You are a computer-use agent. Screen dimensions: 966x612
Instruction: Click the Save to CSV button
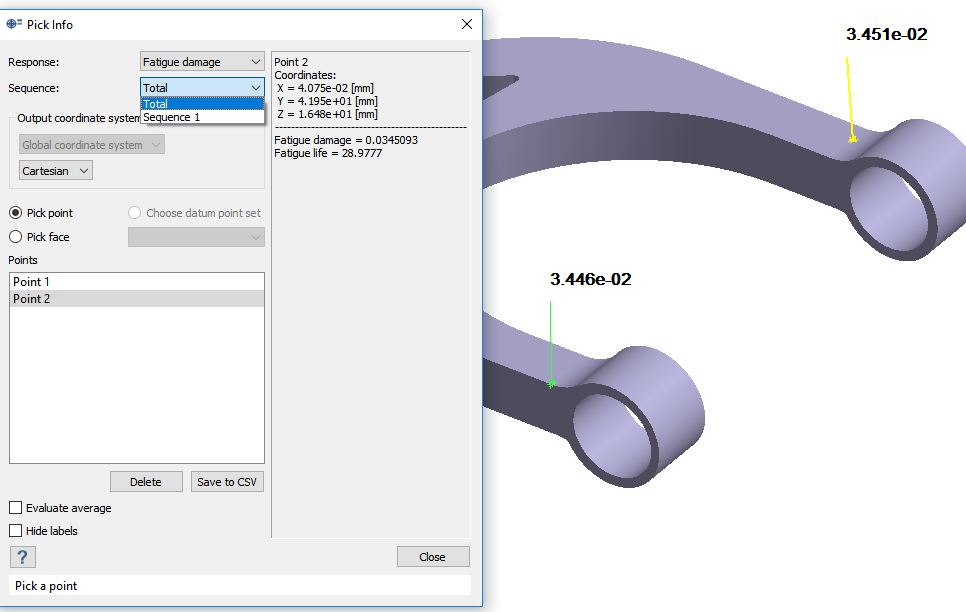(x=227, y=482)
